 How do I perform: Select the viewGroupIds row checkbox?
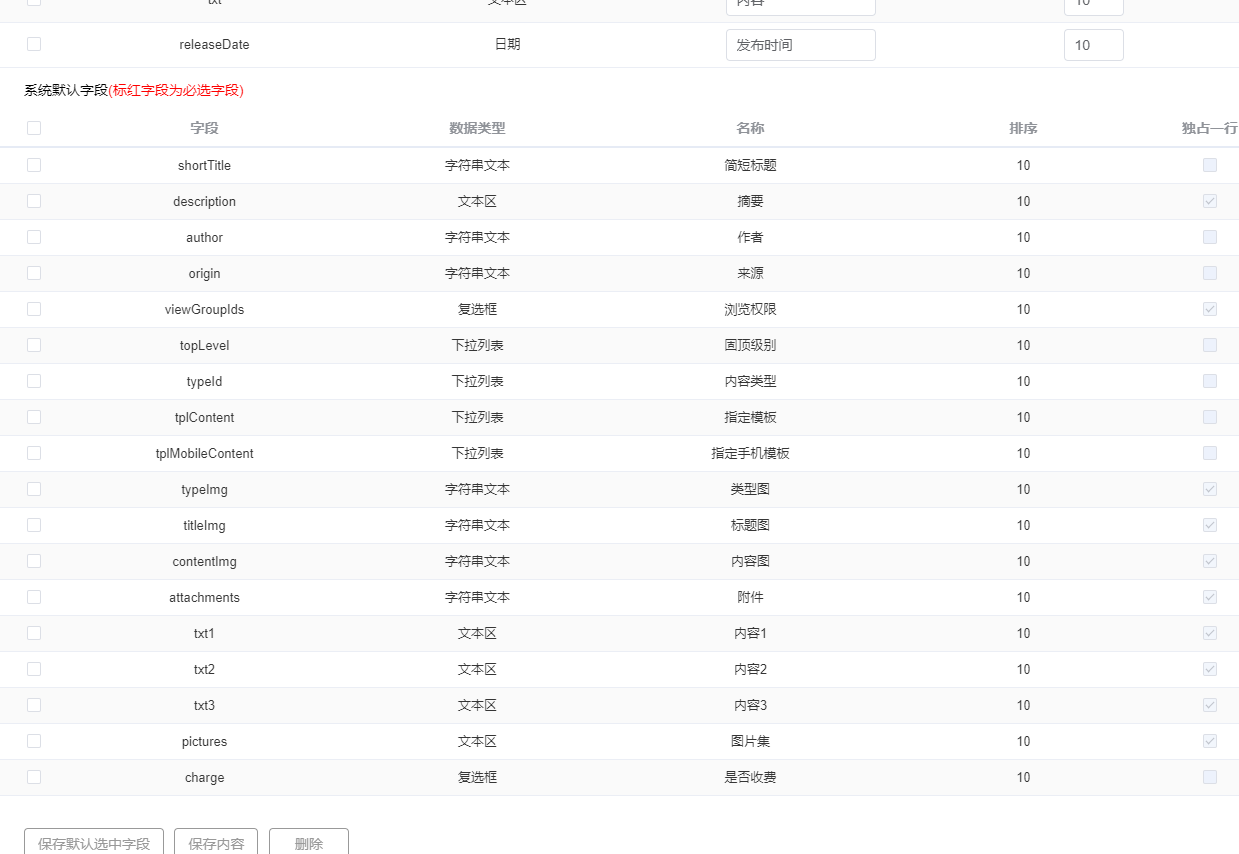(x=34, y=309)
